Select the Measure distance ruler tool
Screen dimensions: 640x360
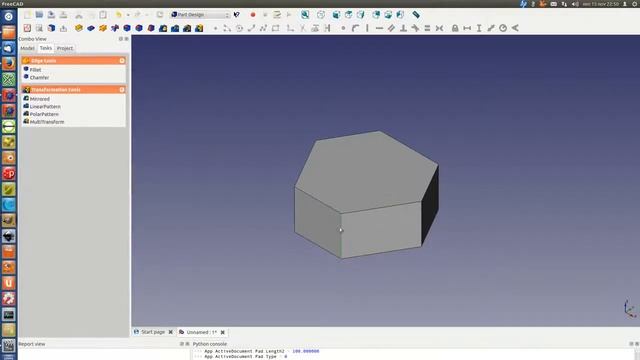click(416, 15)
